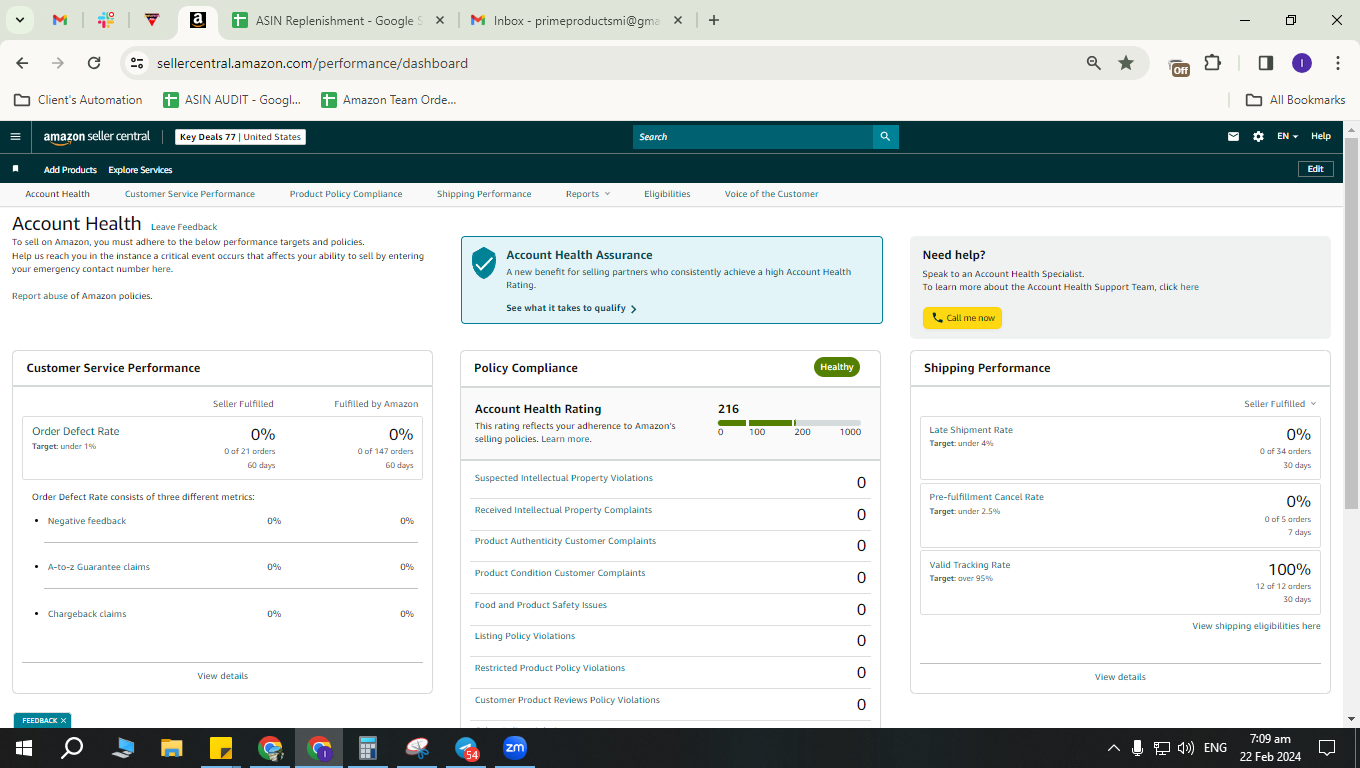This screenshot has width=1360, height=768.
Task: Click the extension icon labeled Off
Action: (1179, 66)
